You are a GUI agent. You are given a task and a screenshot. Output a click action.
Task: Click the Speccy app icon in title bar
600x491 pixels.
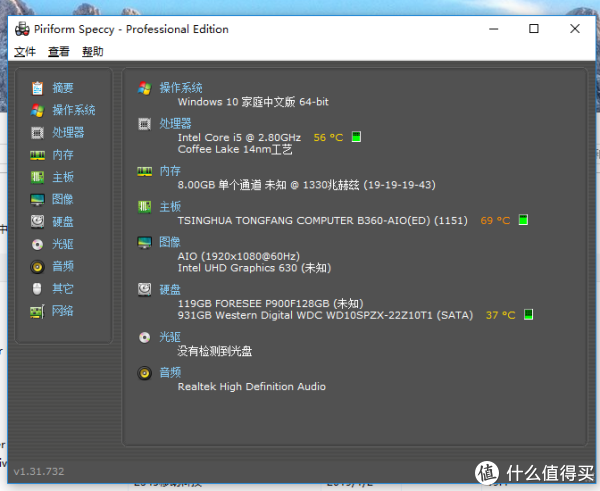[22, 29]
